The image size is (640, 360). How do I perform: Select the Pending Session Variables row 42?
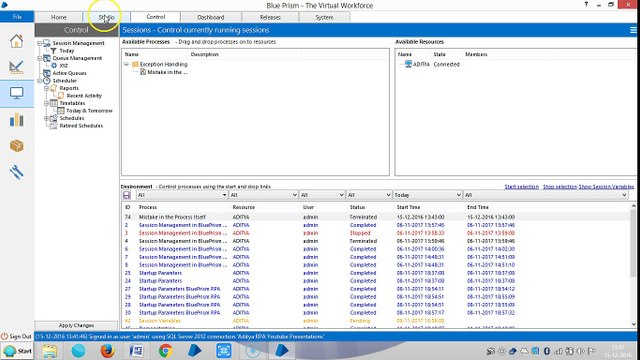[x=376, y=321]
